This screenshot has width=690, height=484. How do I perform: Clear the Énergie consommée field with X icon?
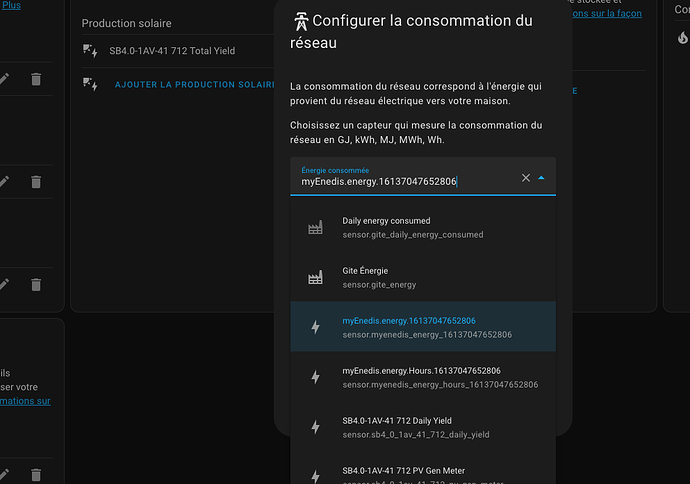pos(525,178)
